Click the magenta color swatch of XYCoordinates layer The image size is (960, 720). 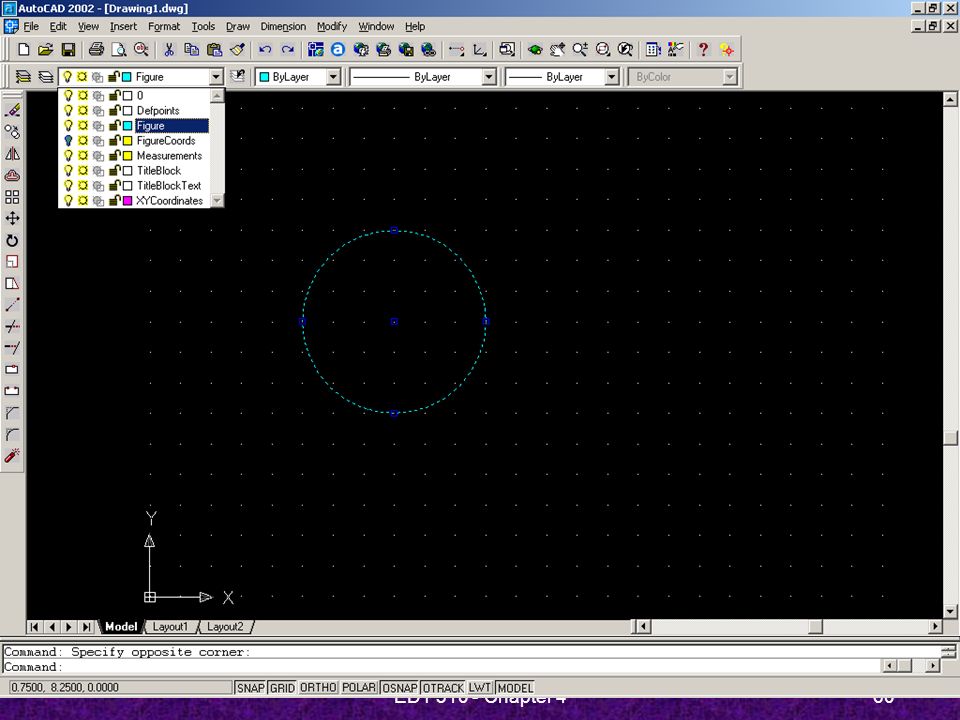click(x=127, y=200)
